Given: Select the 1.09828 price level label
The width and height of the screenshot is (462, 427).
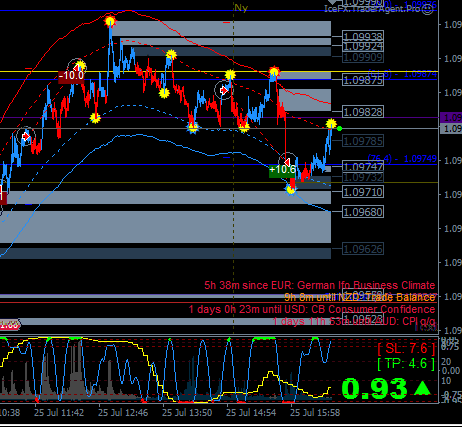Looking at the screenshot, I should pos(363,112).
